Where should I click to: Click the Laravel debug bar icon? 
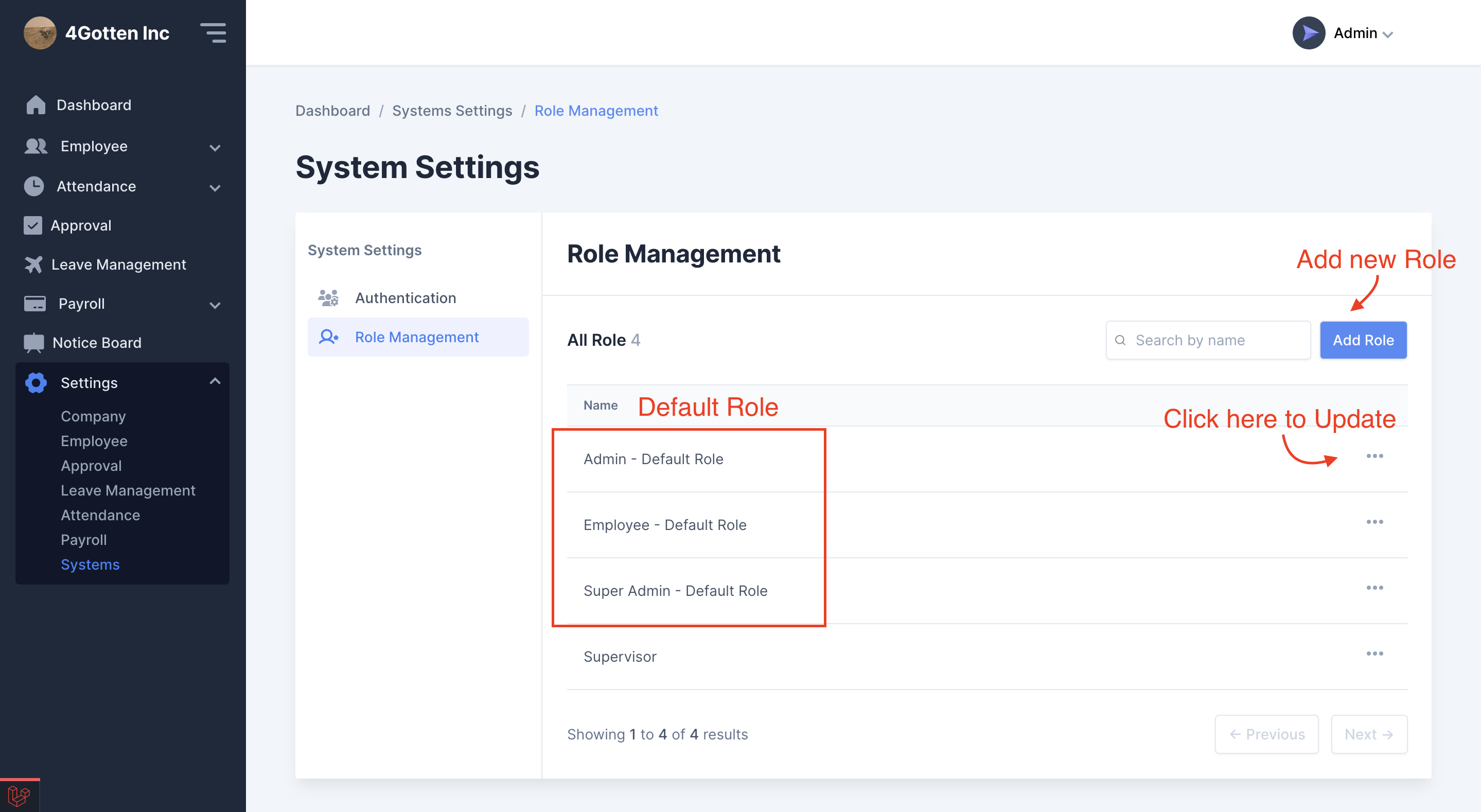click(19, 796)
